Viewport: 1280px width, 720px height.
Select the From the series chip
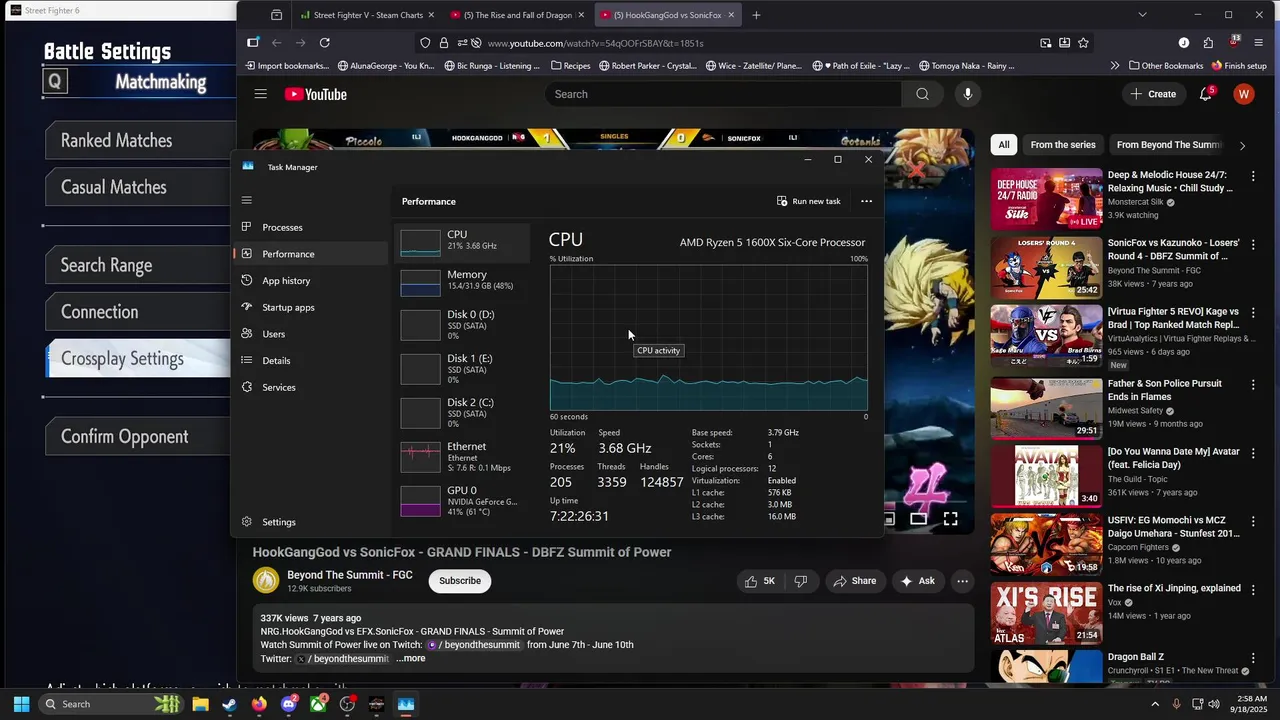pyautogui.click(x=1063, y=145)
